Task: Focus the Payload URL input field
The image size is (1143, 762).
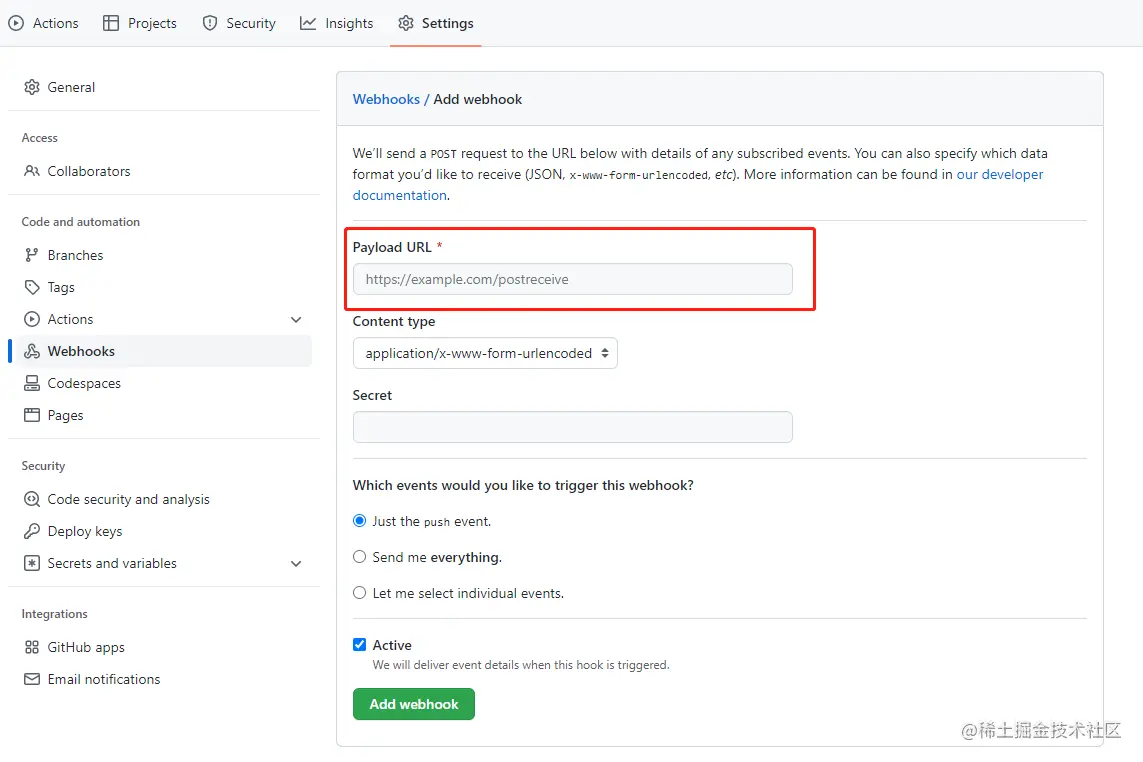Action: point(572,279)
